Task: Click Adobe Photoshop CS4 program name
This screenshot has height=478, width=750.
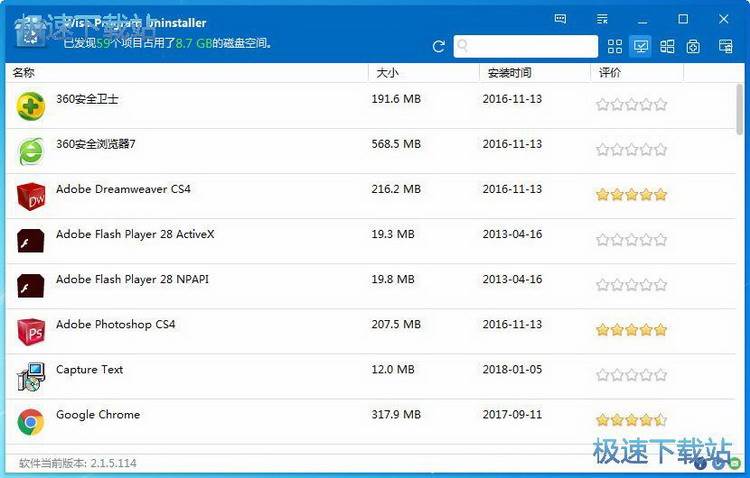Action: coord(115,324)
